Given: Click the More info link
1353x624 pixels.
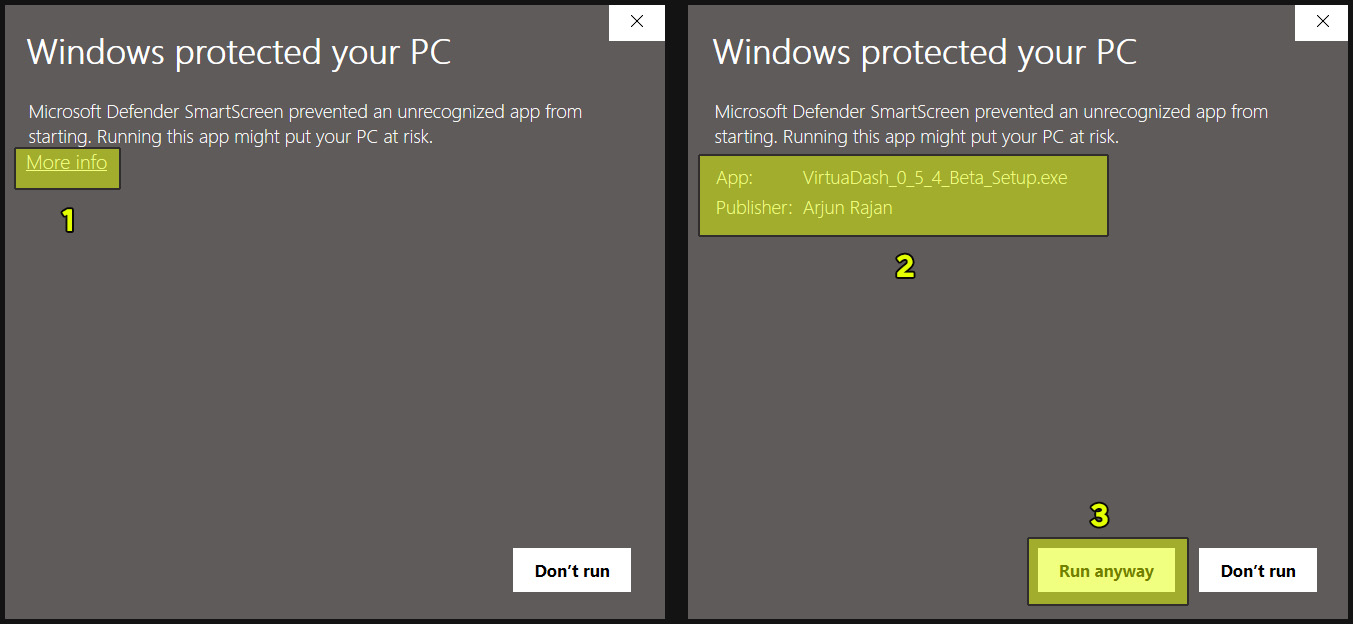Looking at the screenshot, I should tap(67, 163).
